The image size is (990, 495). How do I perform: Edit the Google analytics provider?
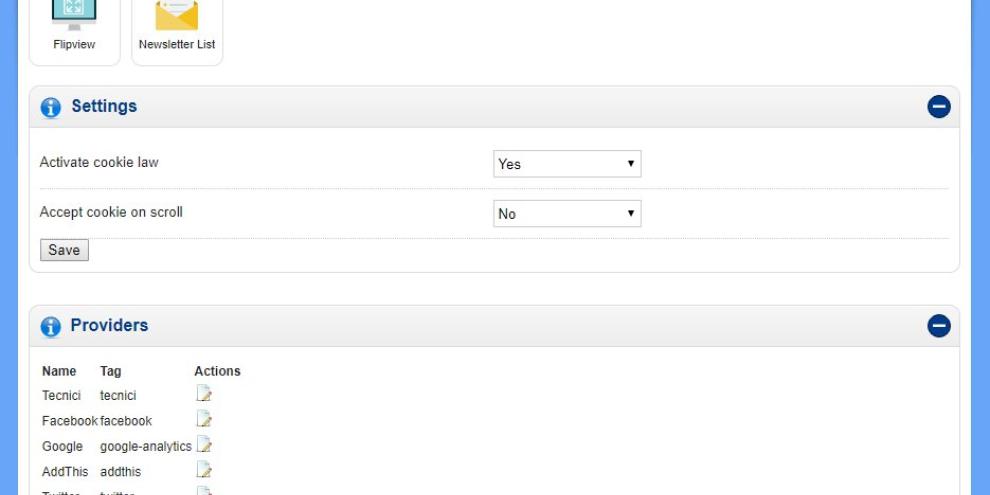coord(205,445)
